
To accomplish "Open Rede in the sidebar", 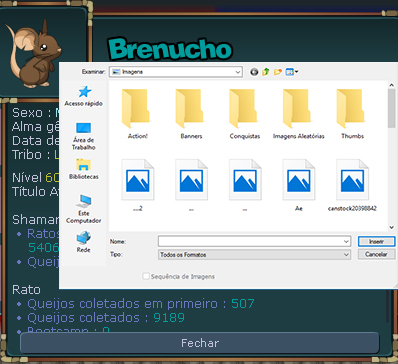I will pyautogui.click(x=83, y=242).
